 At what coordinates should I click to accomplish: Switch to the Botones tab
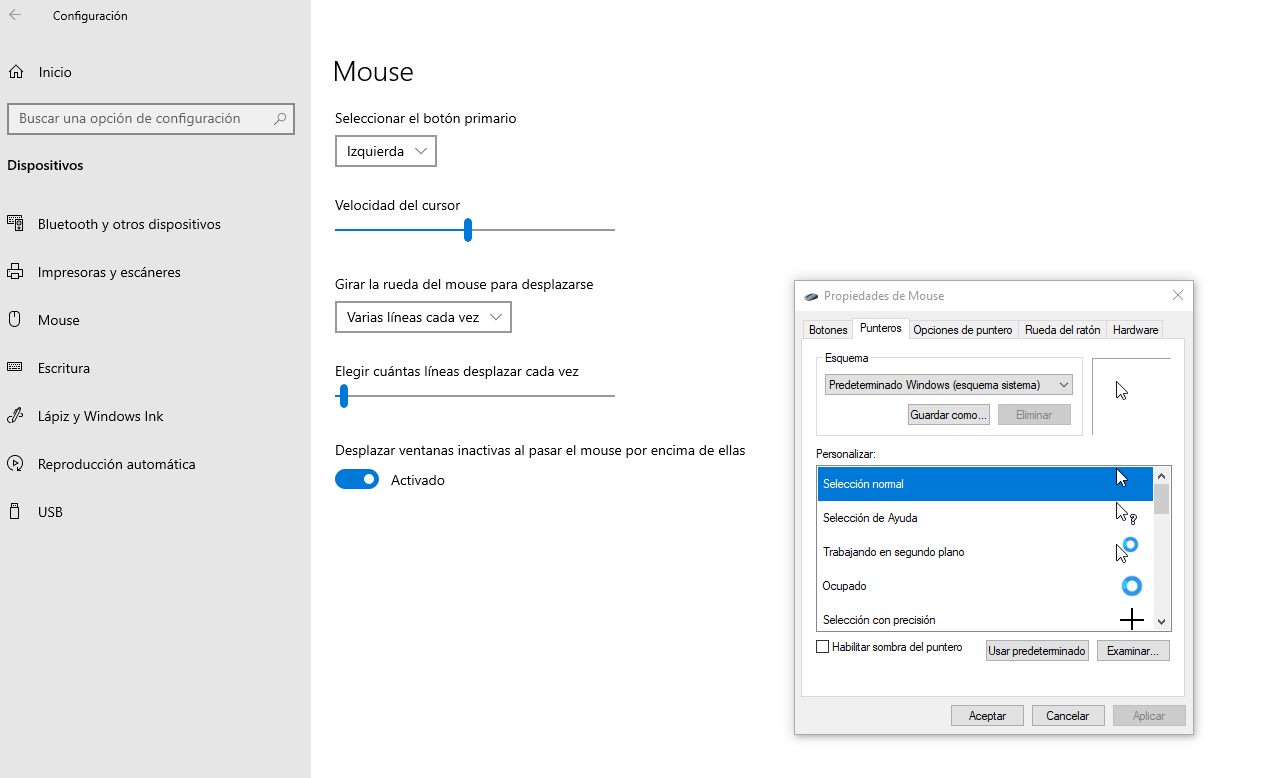(x=828, y=330)
